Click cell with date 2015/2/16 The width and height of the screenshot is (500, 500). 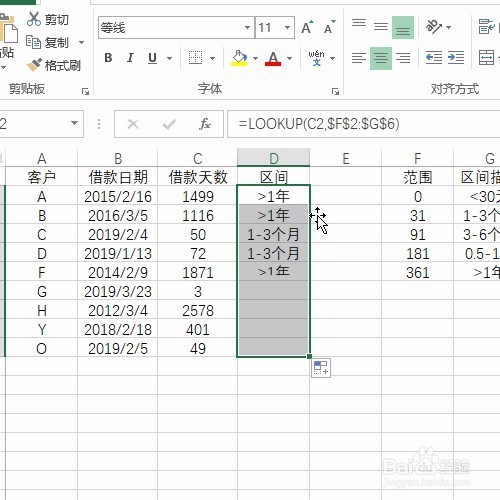pyautogui.click(x=117, y=196)
